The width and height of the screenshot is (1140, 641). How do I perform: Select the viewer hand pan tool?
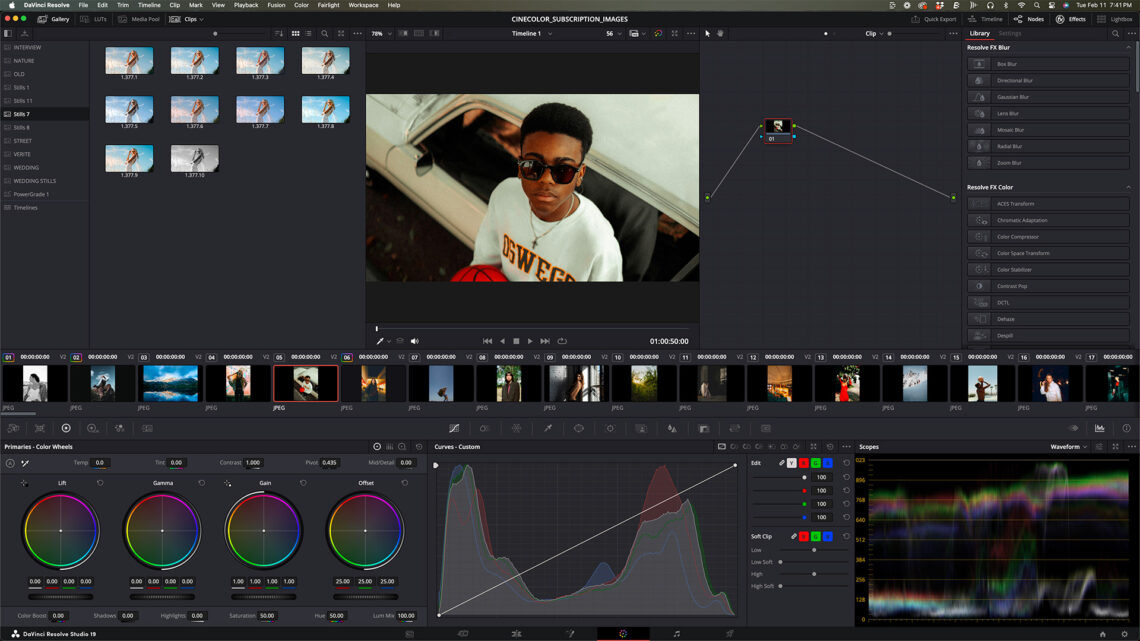click(720, 33)
